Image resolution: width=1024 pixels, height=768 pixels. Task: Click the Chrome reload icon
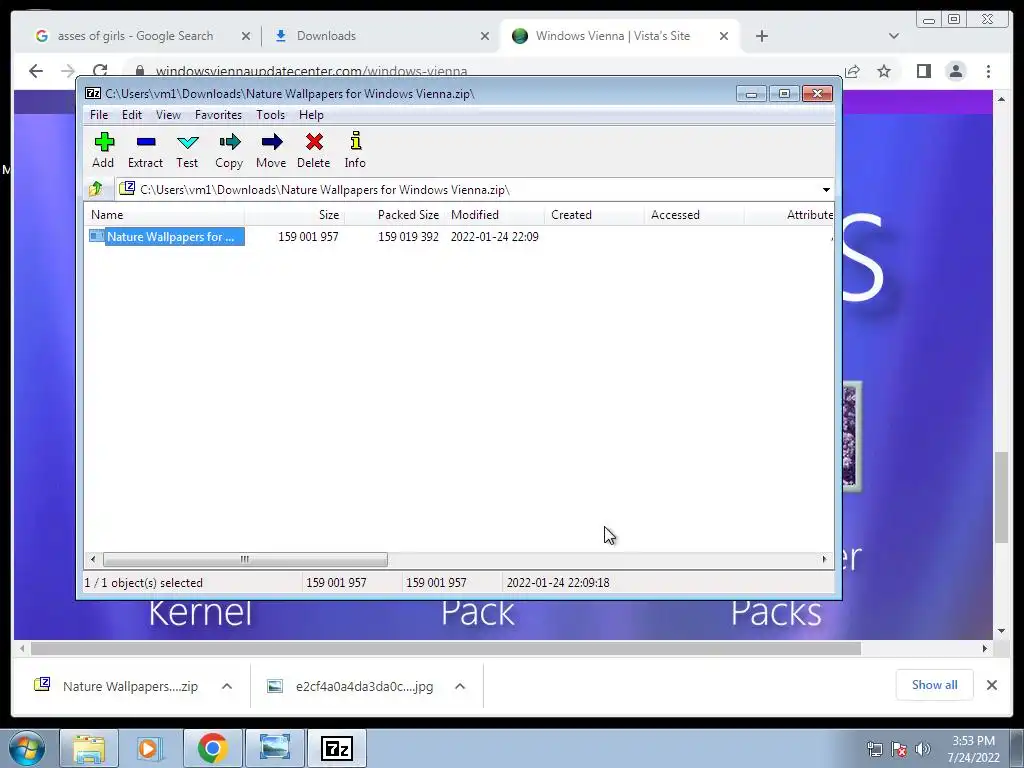click(x=100, y=71)
